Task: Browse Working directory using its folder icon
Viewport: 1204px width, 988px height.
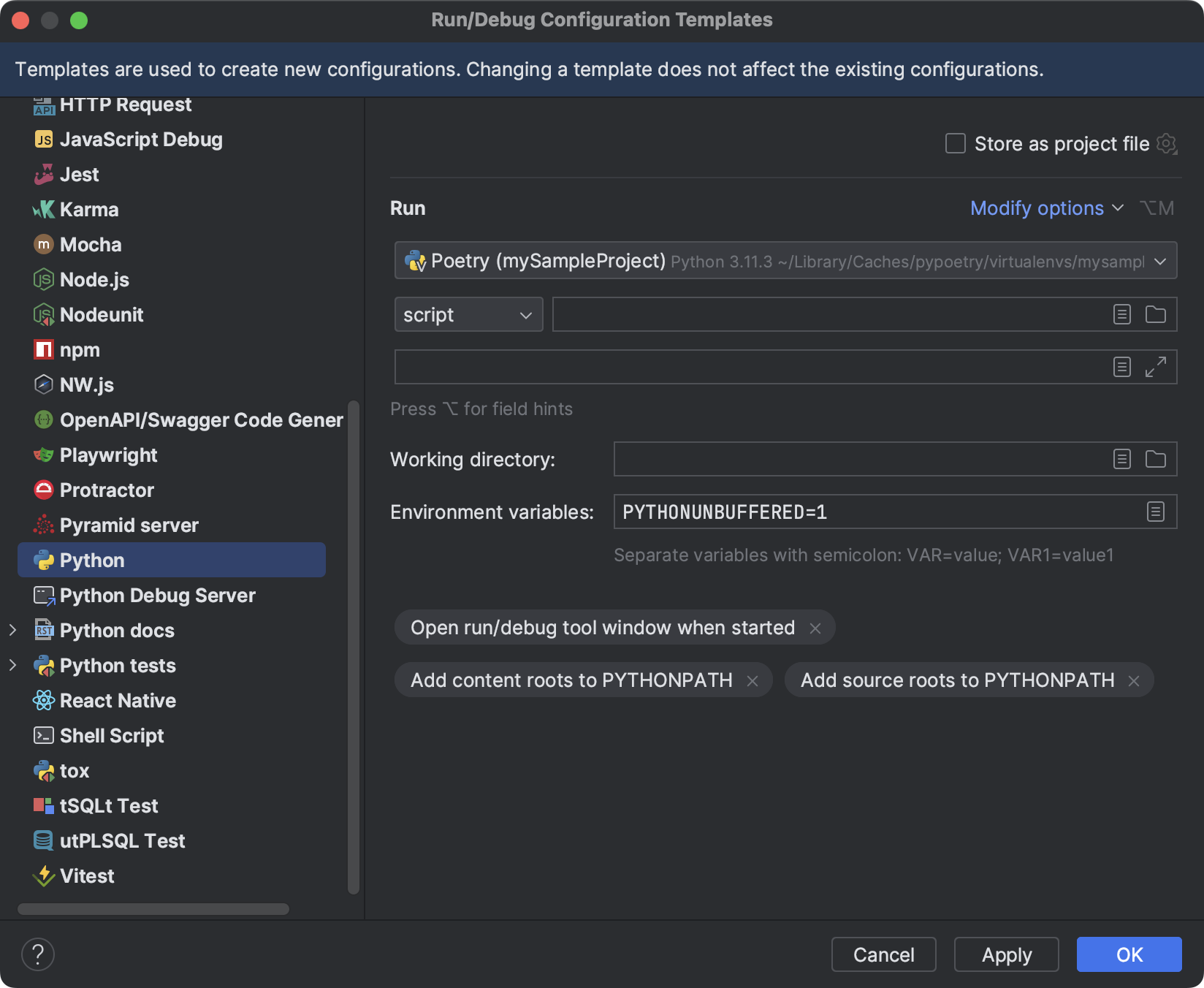Action: (1155, 459)
